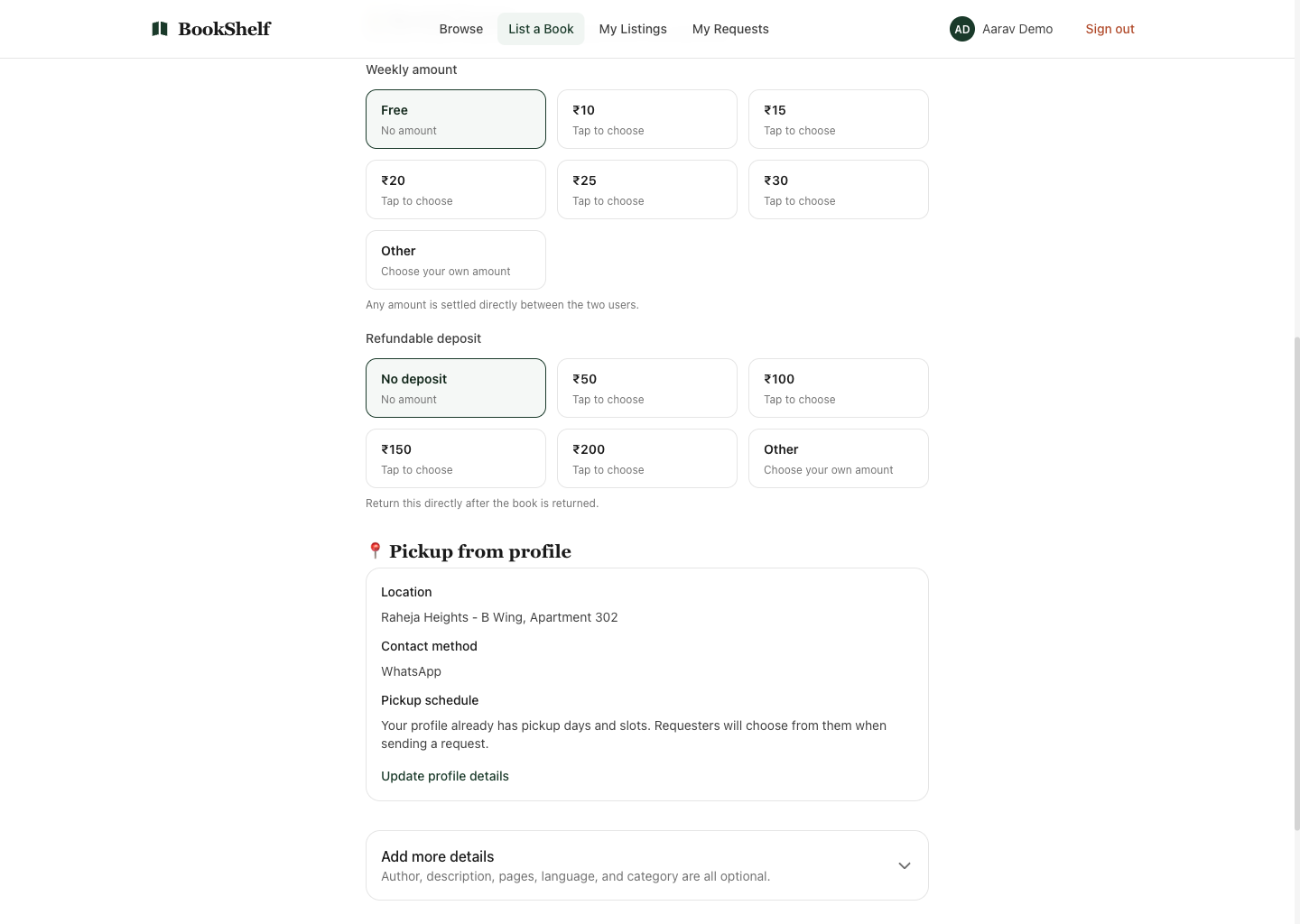Set refundable deposit to ₹100
Viewport: 1300px width, 924px height.
838,388
